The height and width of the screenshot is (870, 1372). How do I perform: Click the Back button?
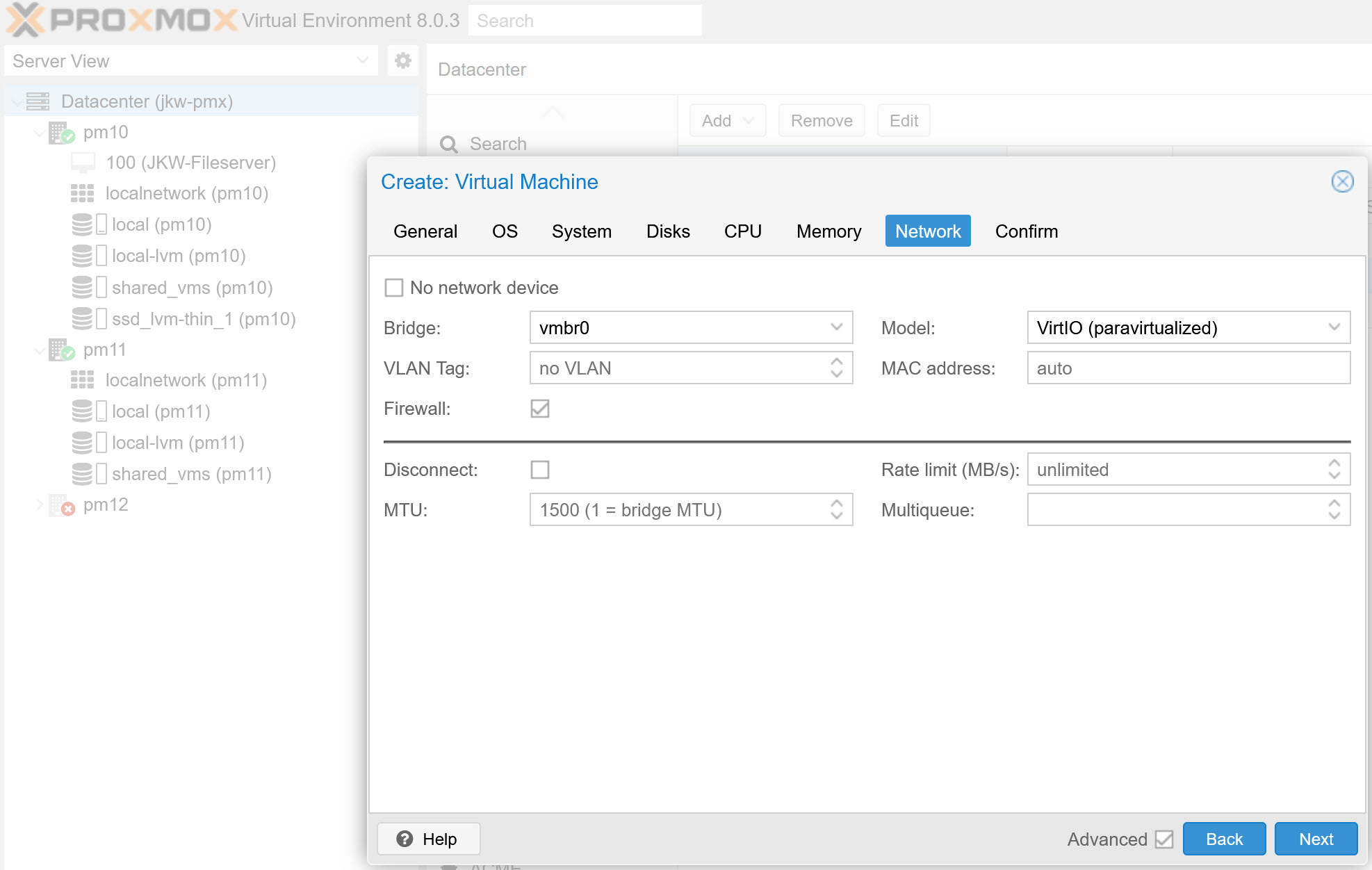tap(1223, 839)
